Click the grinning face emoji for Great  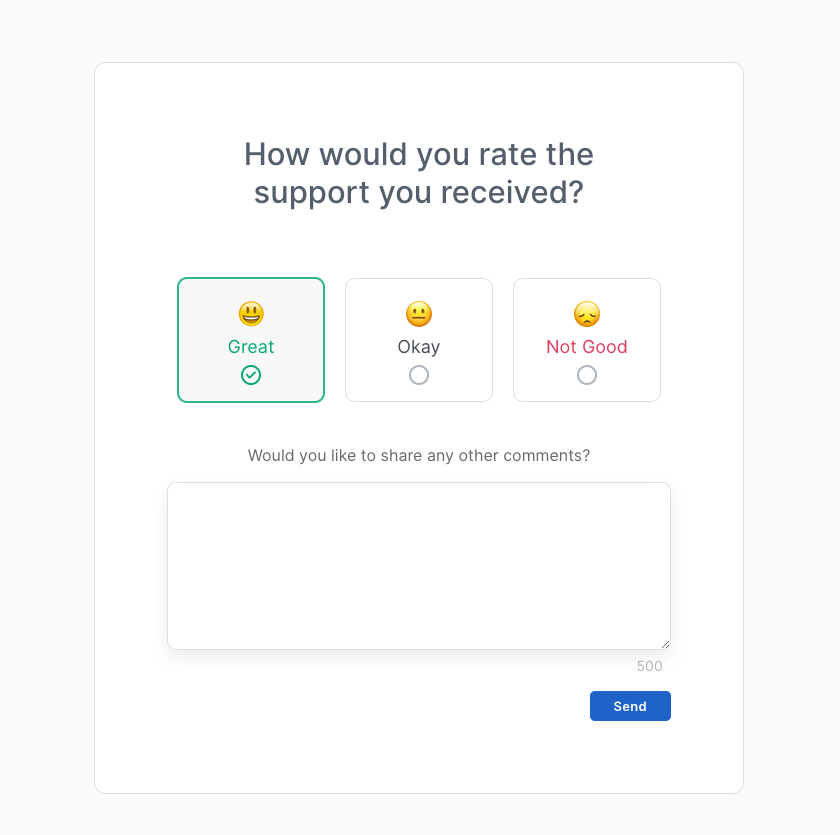pyautogui.click(x=251, y=314)
